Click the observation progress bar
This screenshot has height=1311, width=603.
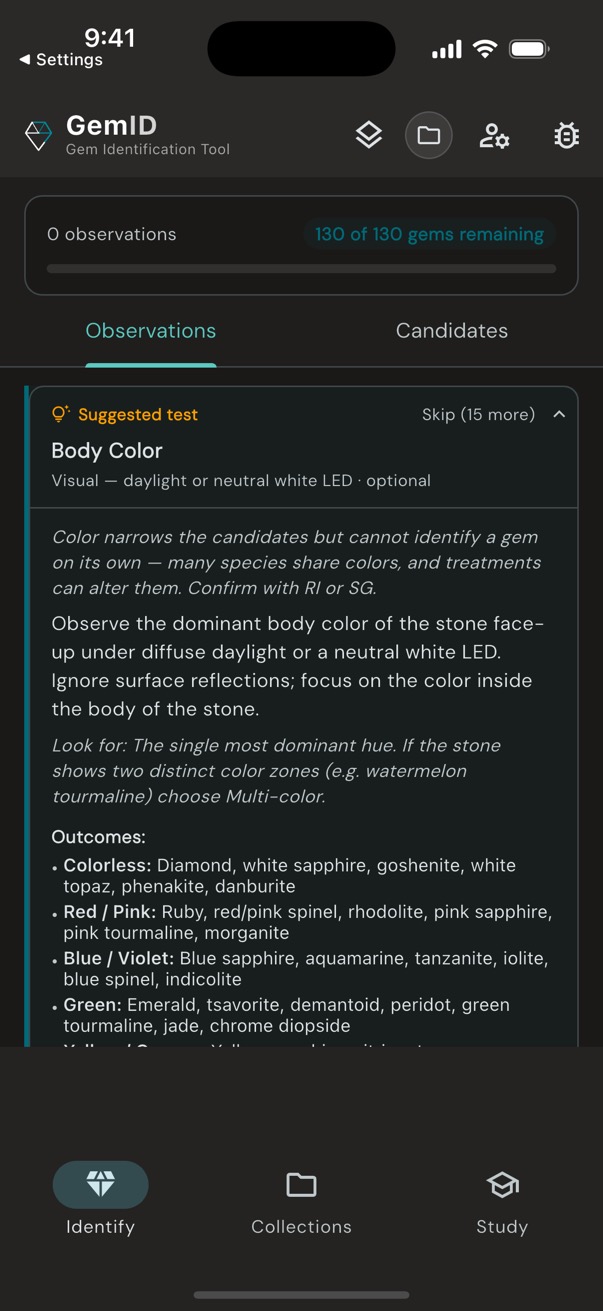(x=300, y=268)
